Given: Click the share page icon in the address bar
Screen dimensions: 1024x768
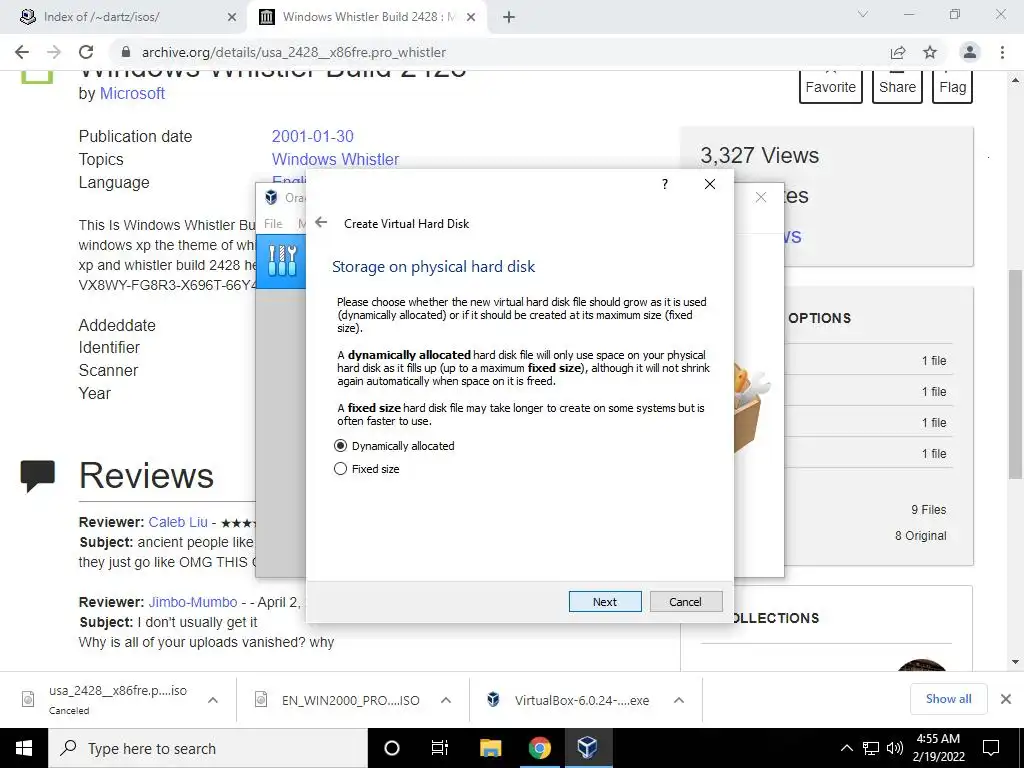Looking at the screenshot, I should pos(898,52).
